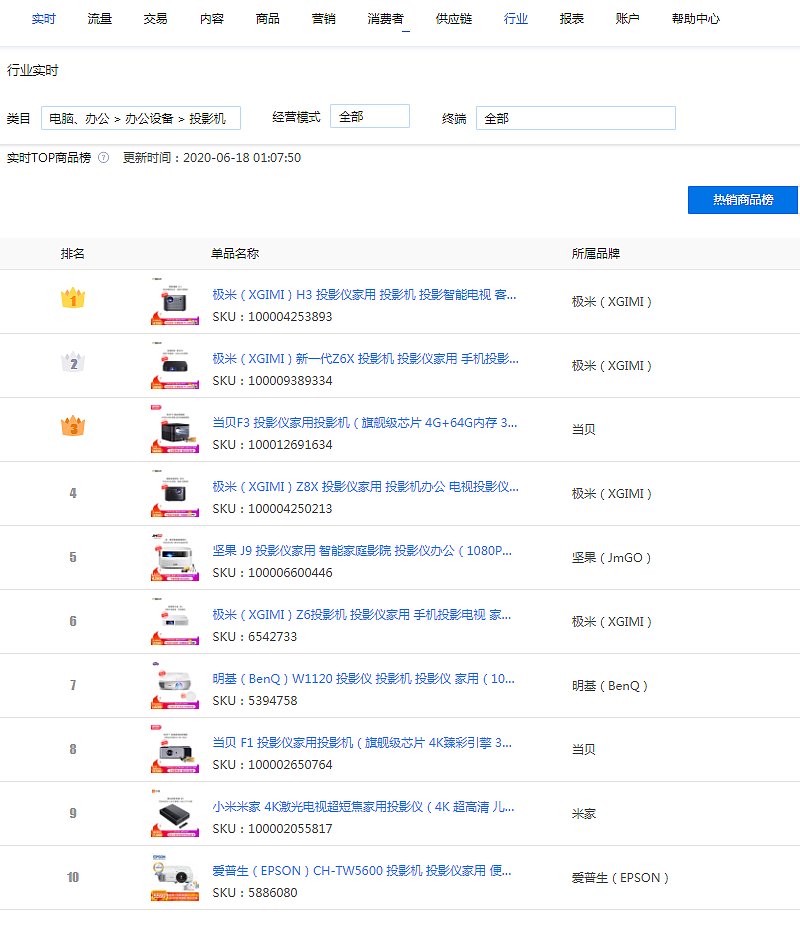Click brand cell 坚果（JmGO）
Image resolution: width=800 pixels, height=940 pixels.
pos(611,558)
